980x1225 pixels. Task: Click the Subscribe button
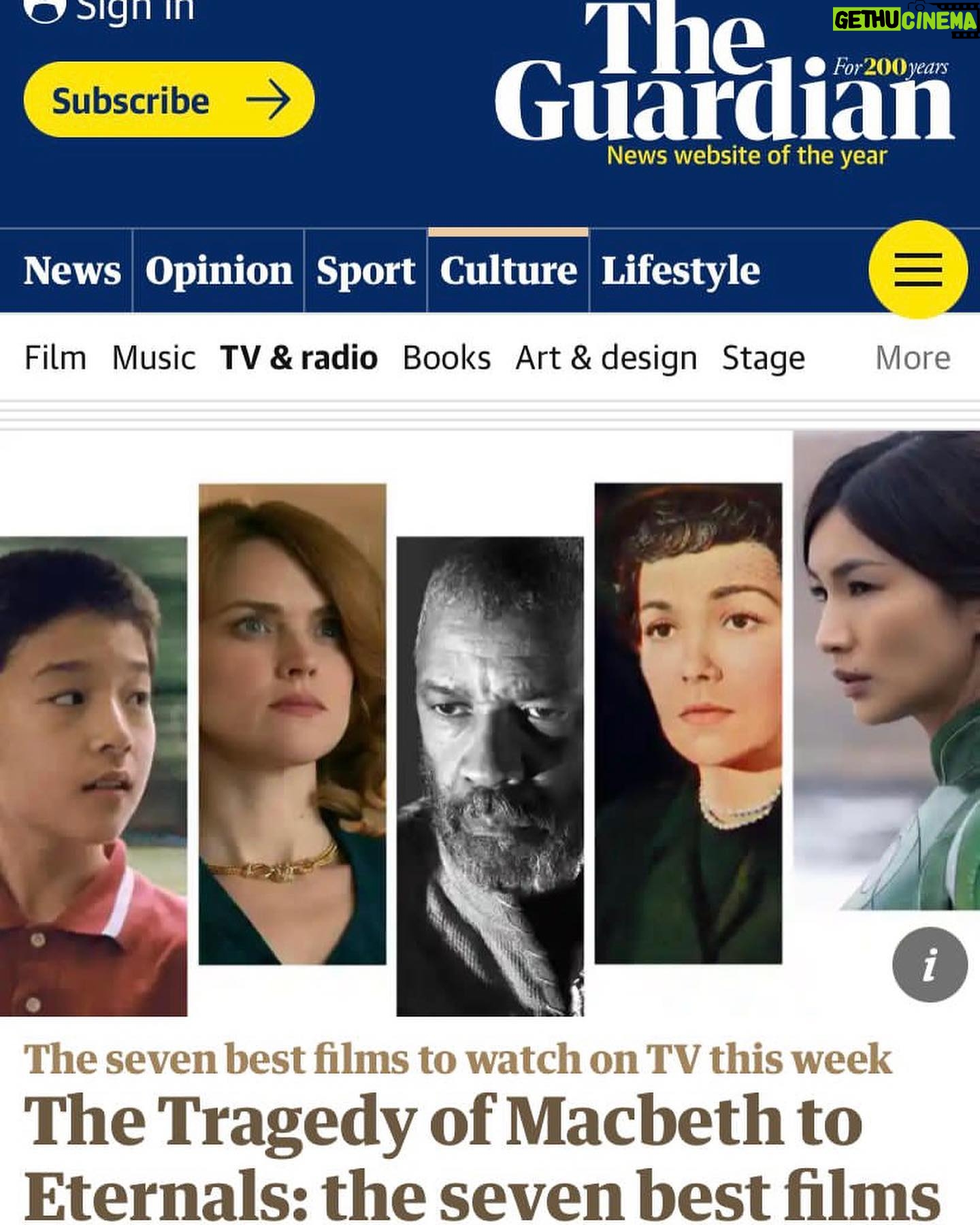coord(169,100)
